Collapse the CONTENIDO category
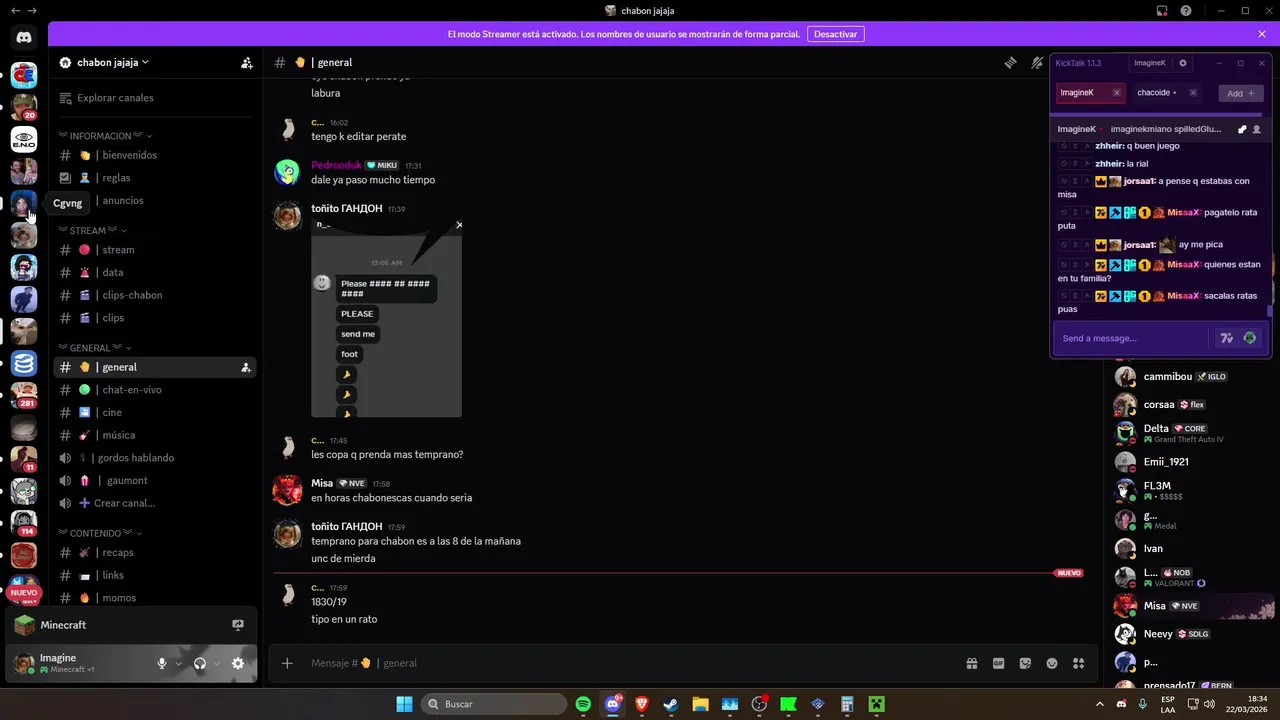 [101, 533]
